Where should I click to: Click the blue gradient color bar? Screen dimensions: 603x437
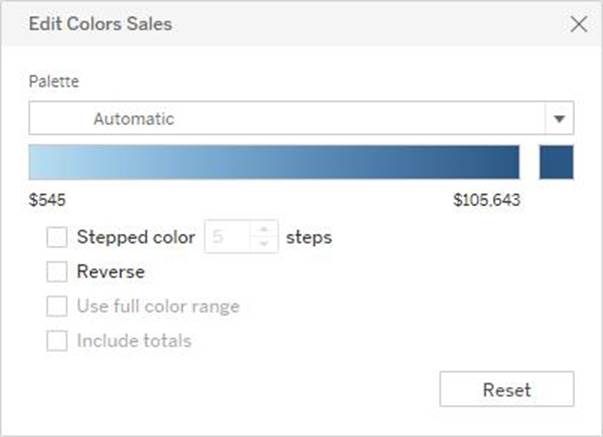[274, 162]
